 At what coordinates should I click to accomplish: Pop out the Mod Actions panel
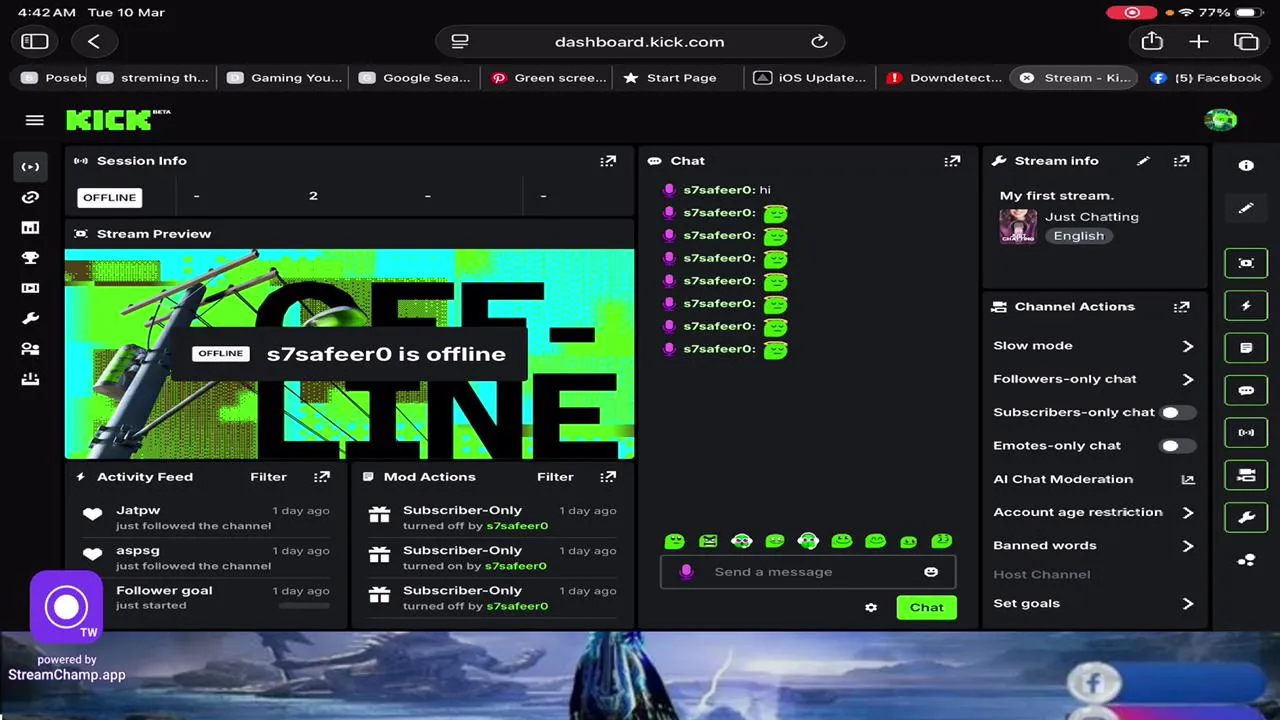click(608, 477)
